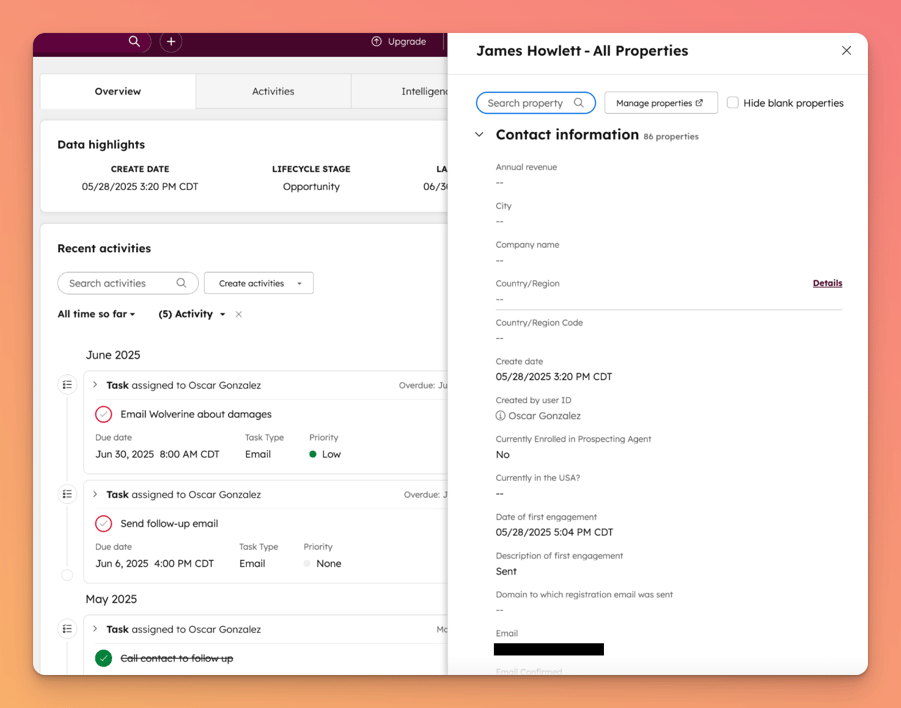Select the Overview tab
The width and height of the screenshot is (901, 708).
click(118, 91)
